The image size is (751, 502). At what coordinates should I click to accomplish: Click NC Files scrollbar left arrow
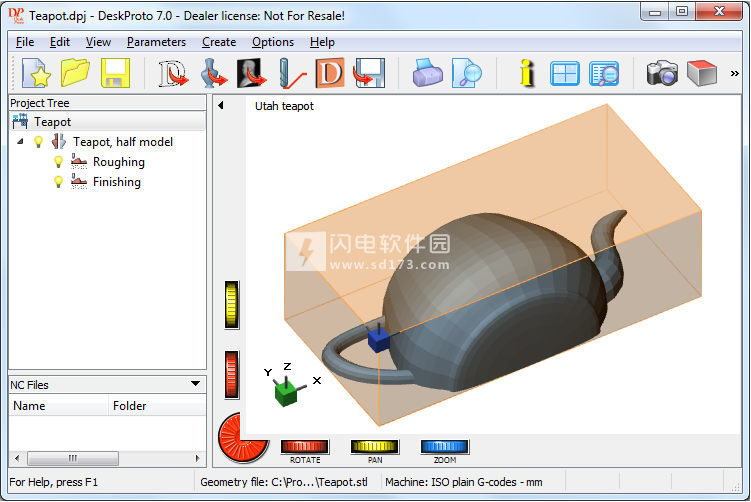point(17,458)
